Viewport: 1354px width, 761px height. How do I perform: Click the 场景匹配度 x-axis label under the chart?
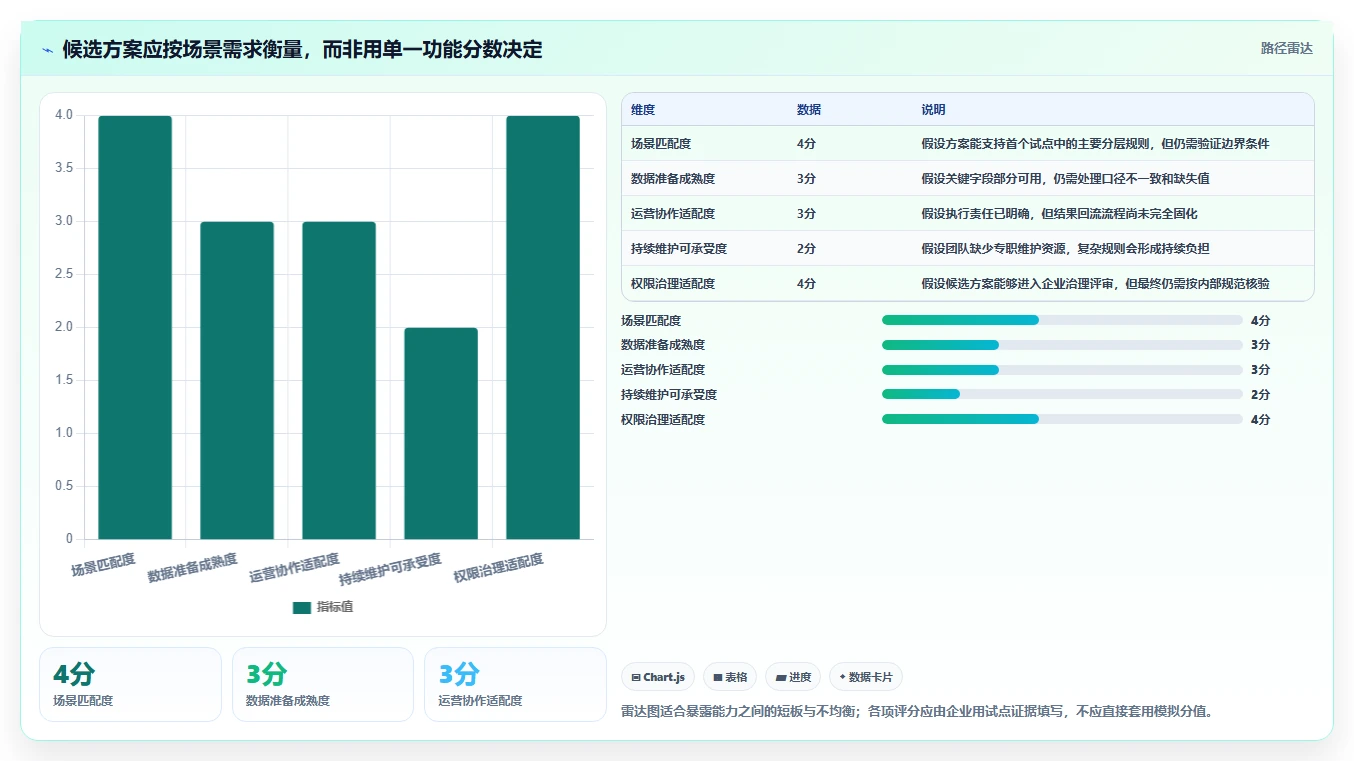(103, 564)
